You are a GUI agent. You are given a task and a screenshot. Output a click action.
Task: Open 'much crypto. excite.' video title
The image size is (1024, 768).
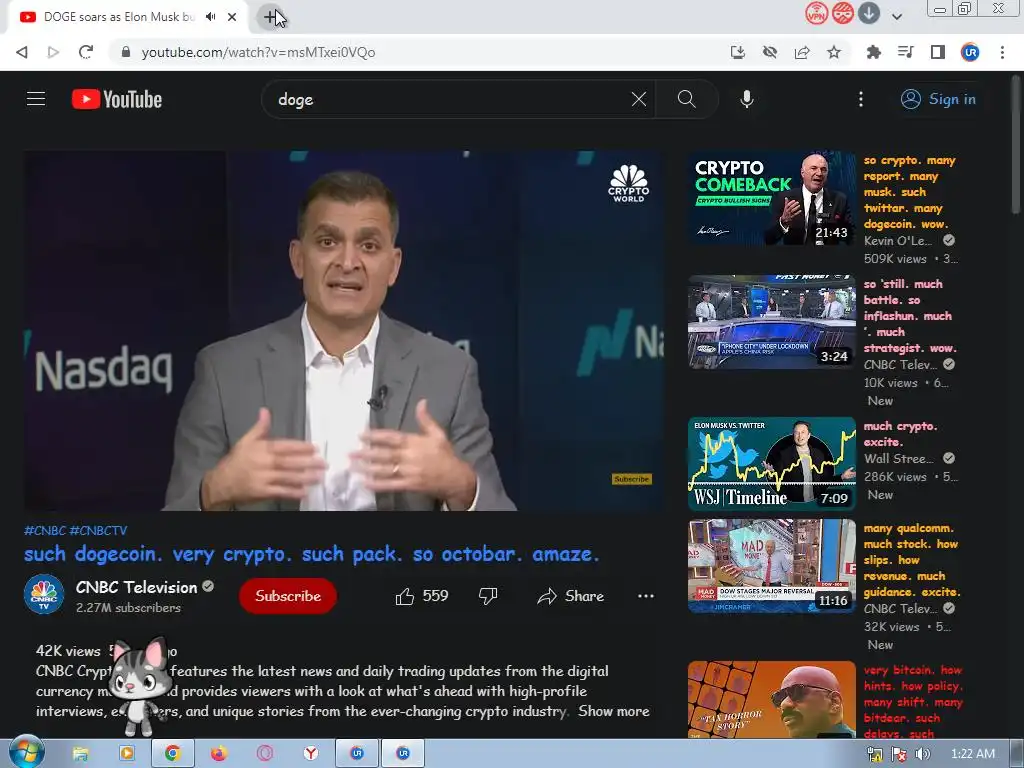point(901,434)
